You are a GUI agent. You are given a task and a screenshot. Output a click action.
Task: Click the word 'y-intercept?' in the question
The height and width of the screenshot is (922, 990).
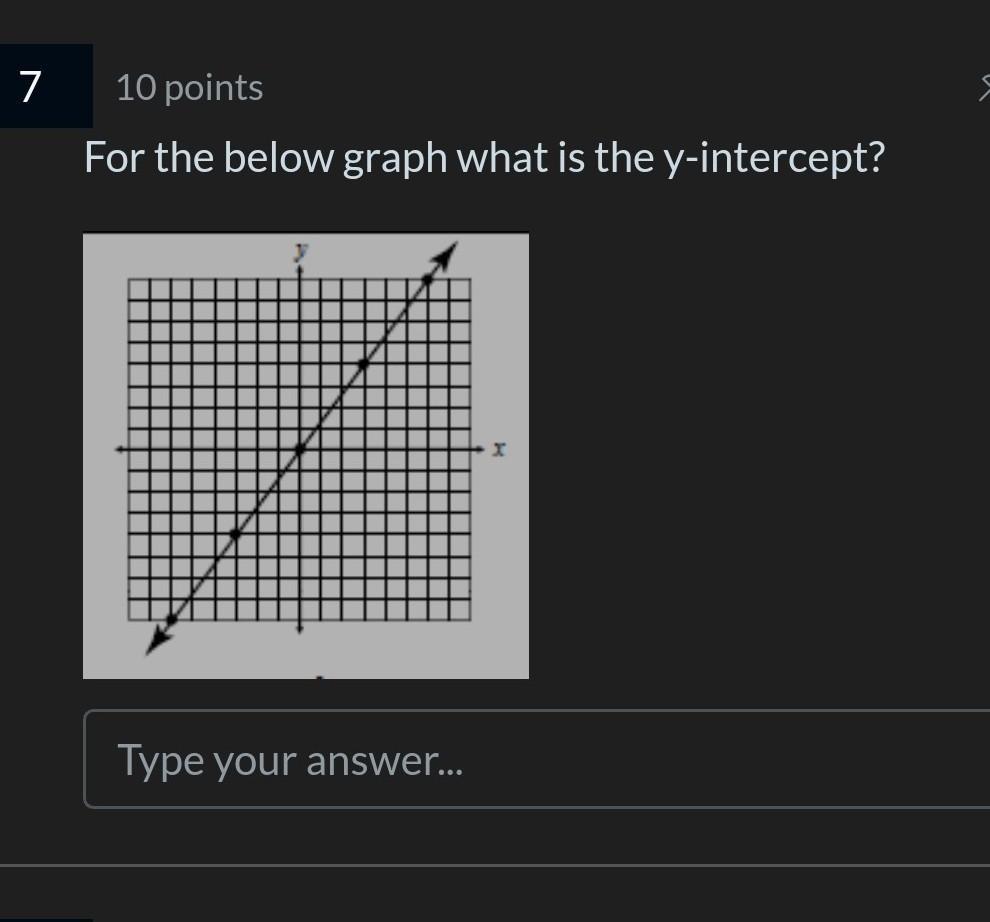pos(774,158)
